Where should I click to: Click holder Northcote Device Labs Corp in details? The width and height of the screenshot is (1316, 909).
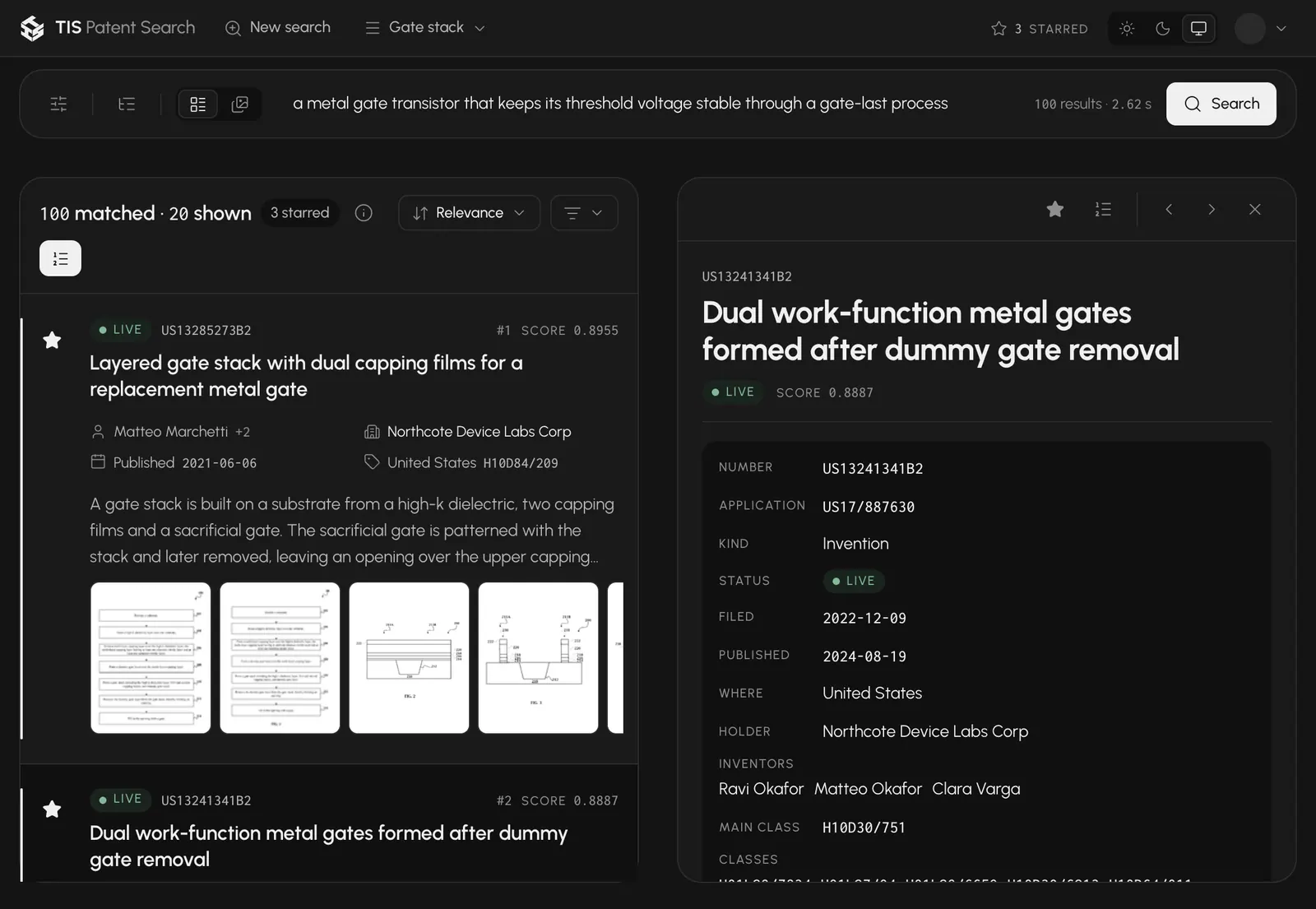925,731
